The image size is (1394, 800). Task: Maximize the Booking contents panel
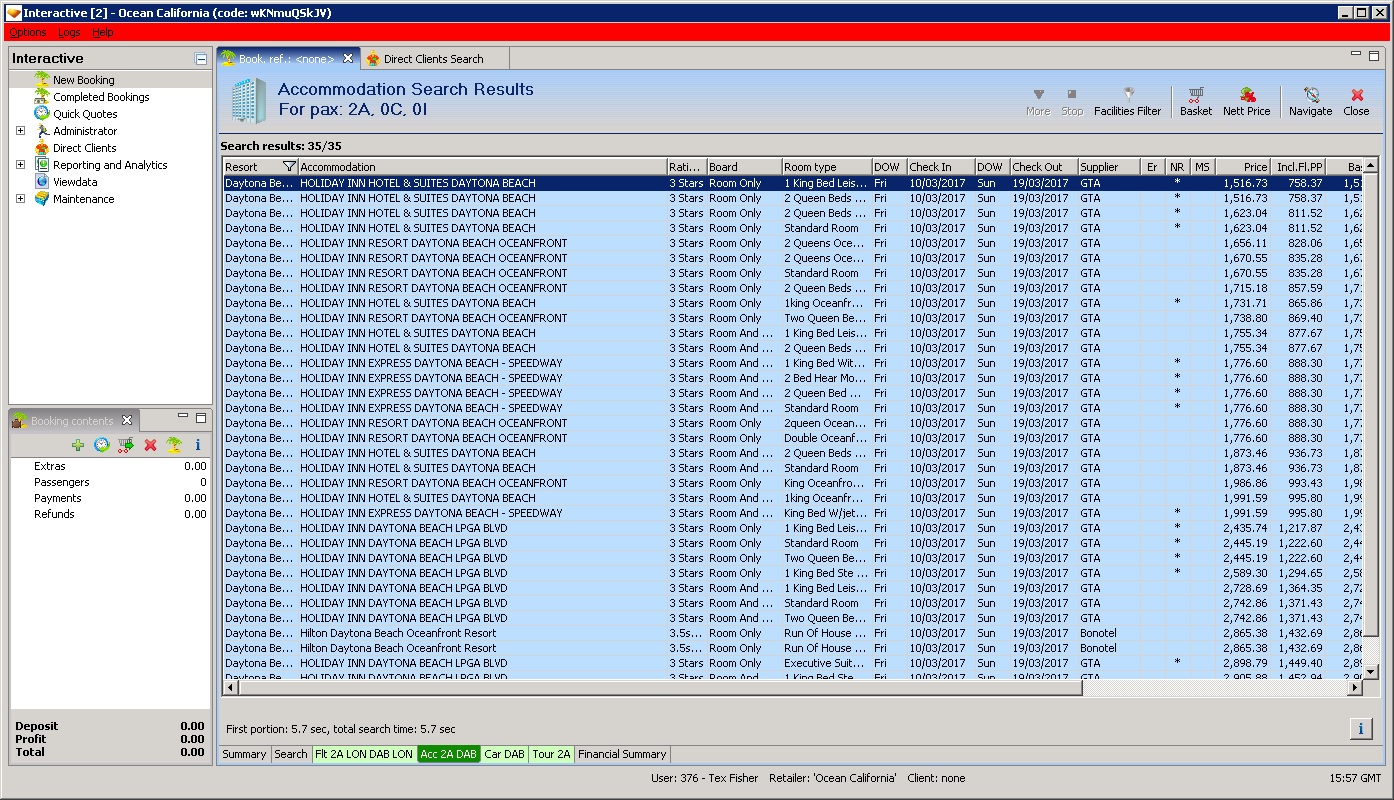tap(201, 417)
